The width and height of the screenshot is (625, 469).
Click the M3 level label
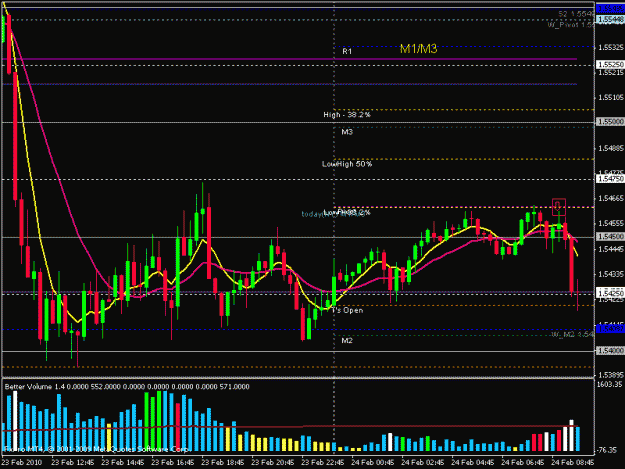[347, 132]
